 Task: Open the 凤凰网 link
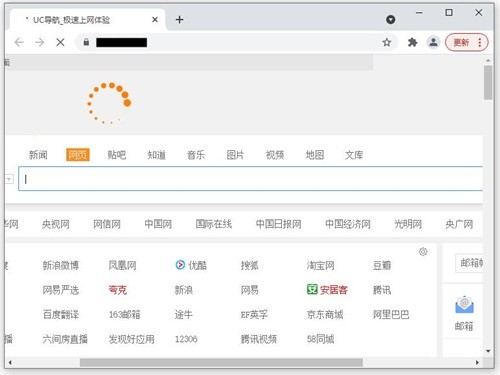[122, 265]
